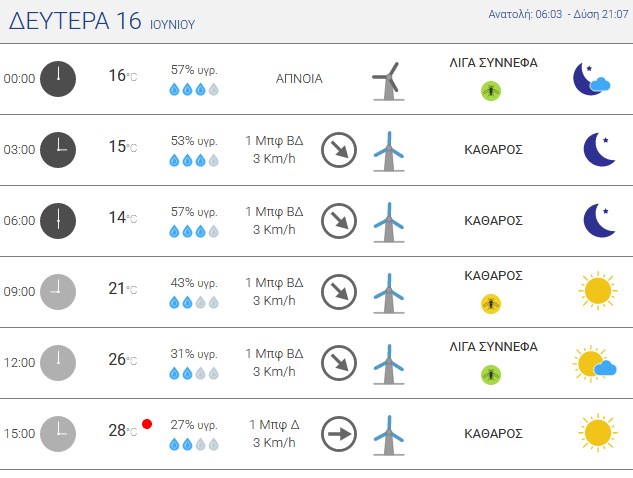Screen dimensions: 633x478
Task: Click the sun icon at 09:00
Action: pos(598,291)
